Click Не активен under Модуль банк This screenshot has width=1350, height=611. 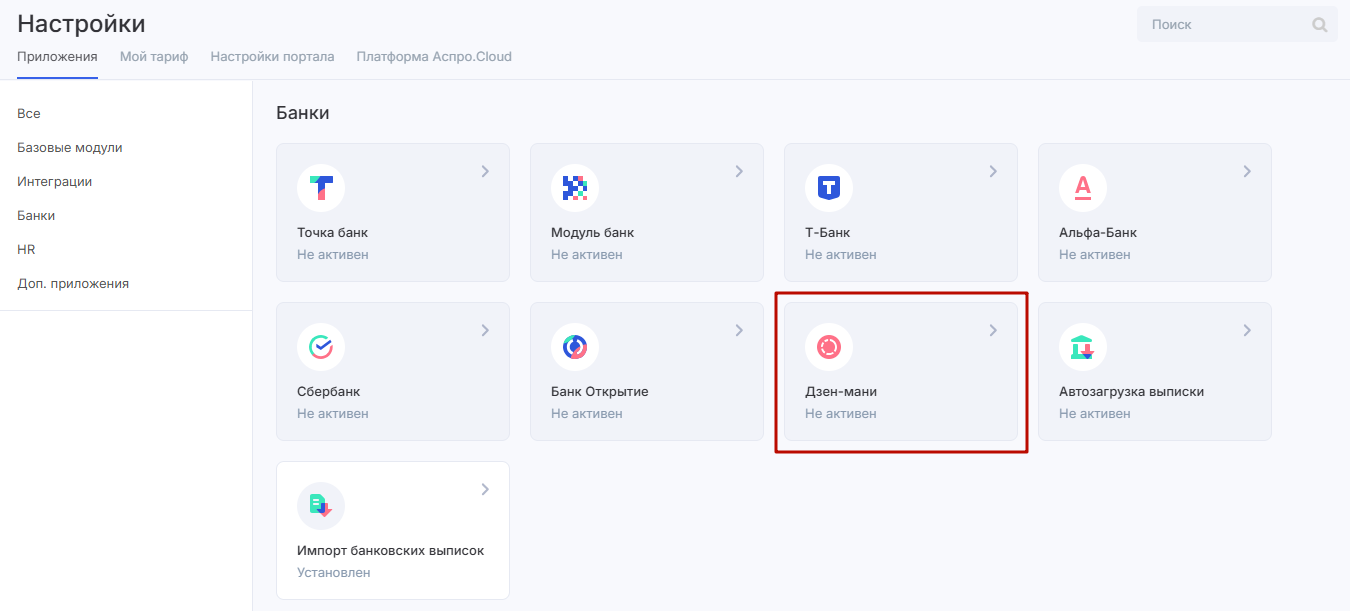587,255
